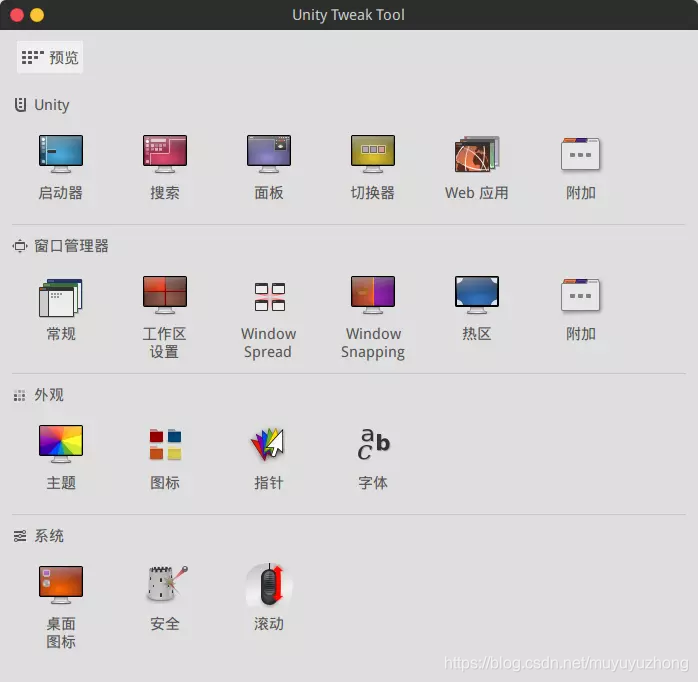Minimize the window with yellow button

37,15
